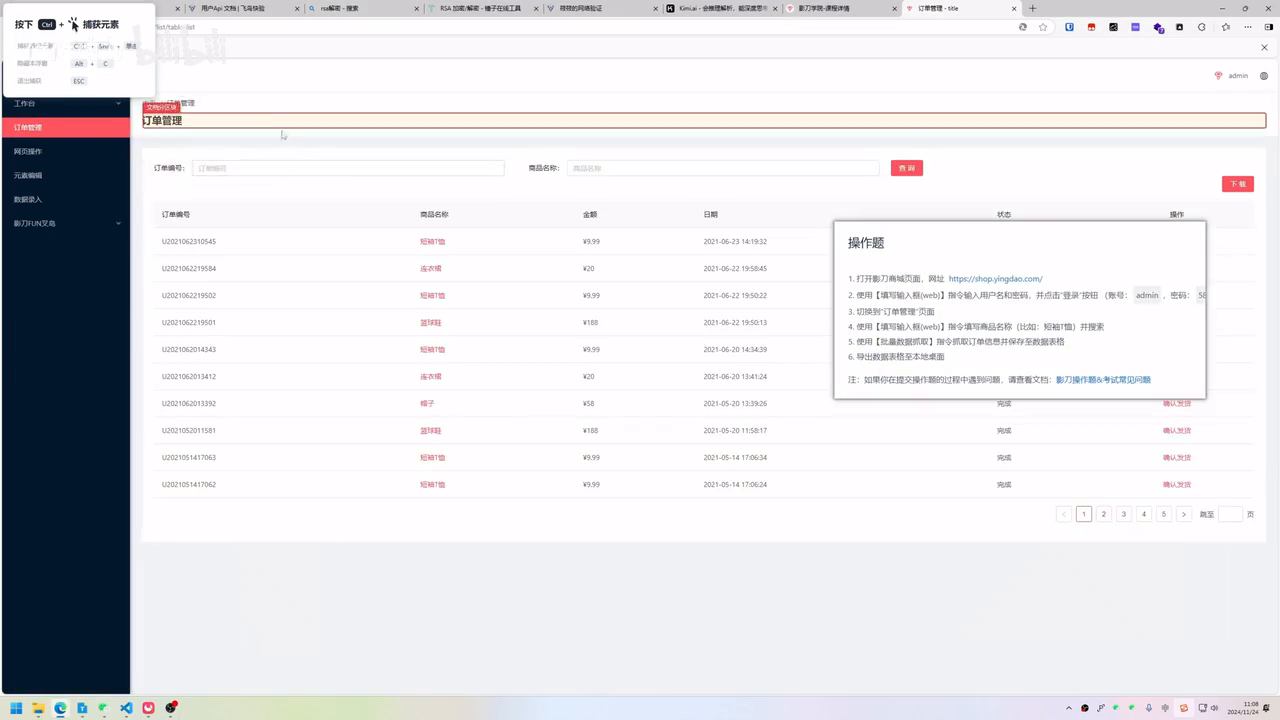Screen dimensions: 1280x720
Task: Open 数据录入 in the sidebar
Action: pyautogui.click(x=65, y=199)
